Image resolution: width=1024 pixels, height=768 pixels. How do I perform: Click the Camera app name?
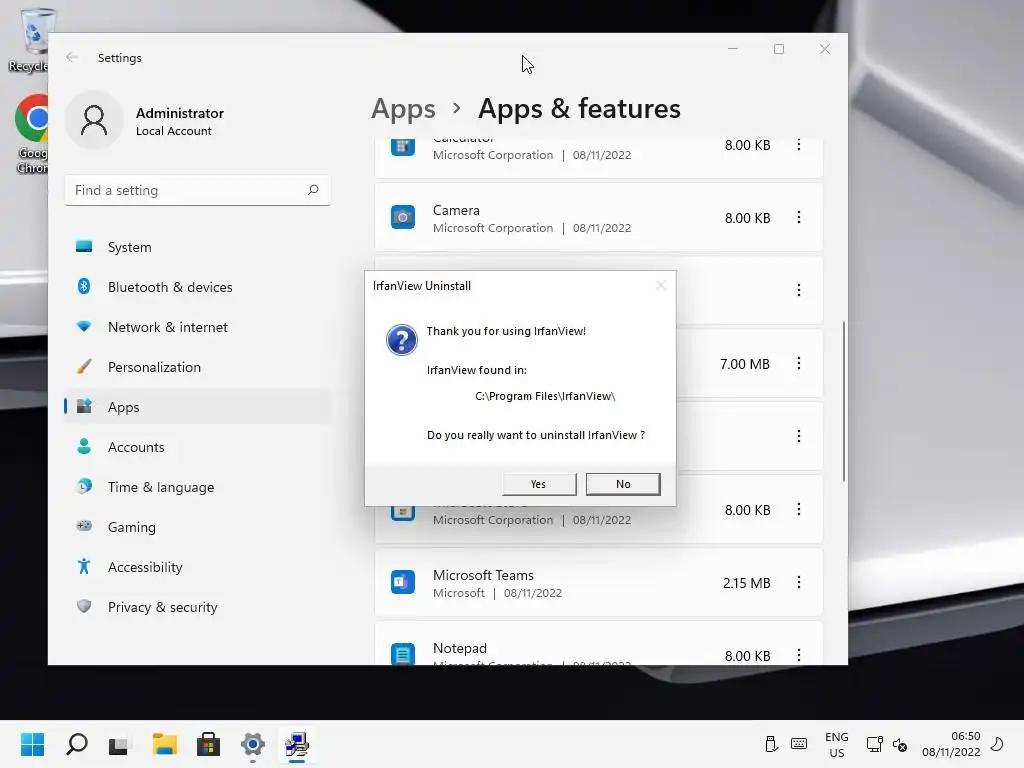(456, 210)
